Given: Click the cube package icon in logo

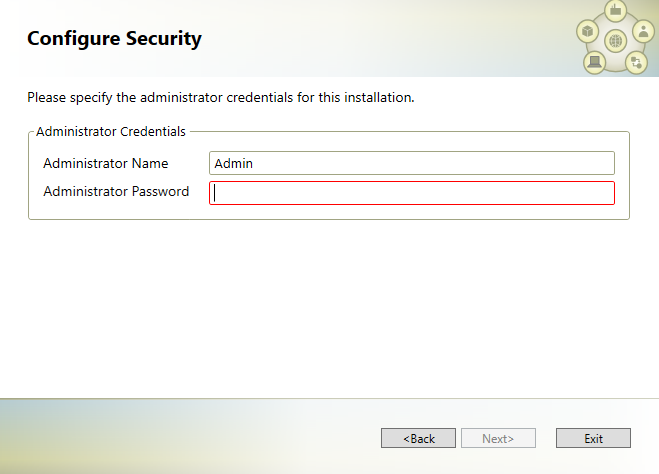Looking at the screenshot, I should 588,31.
